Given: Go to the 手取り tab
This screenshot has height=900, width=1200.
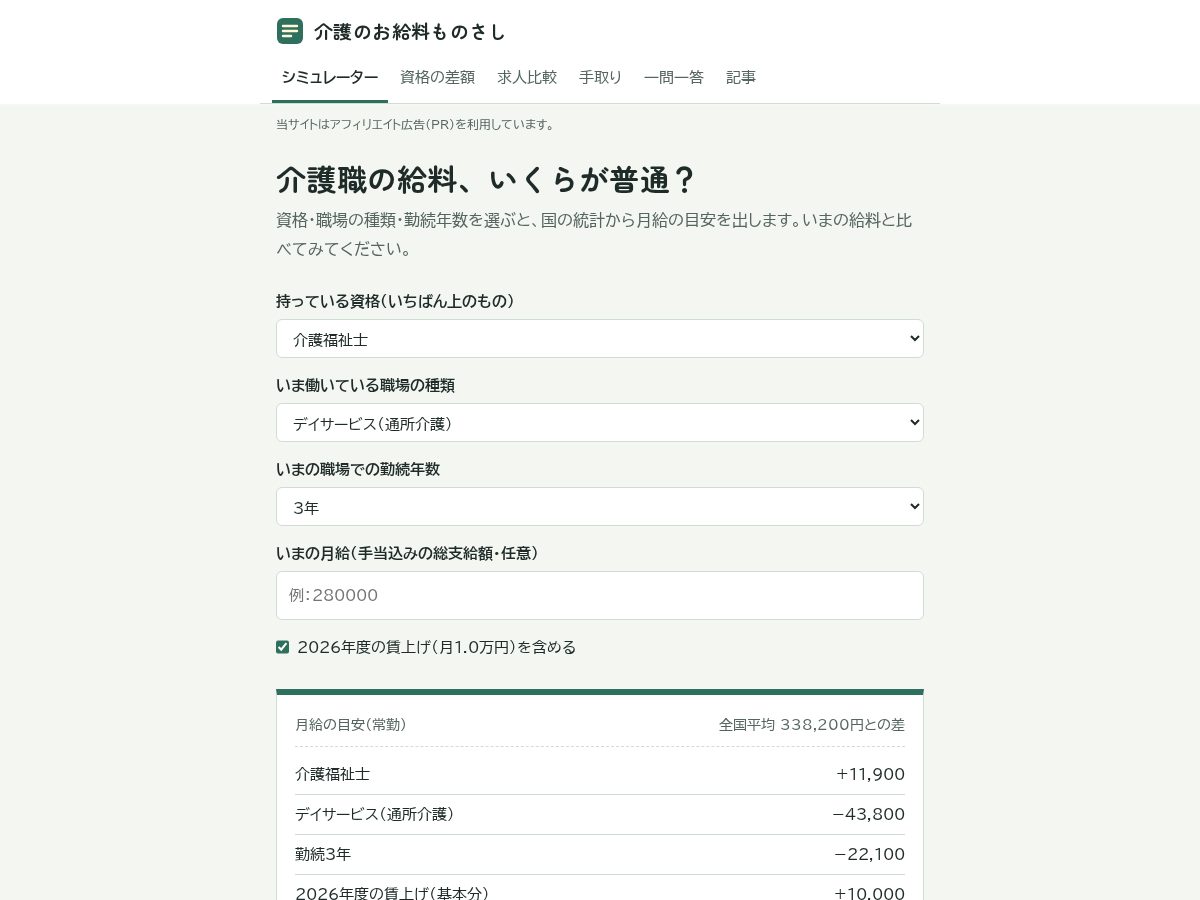Looking at the screenshot, I should pyautogui.click(x=601, y=78).
